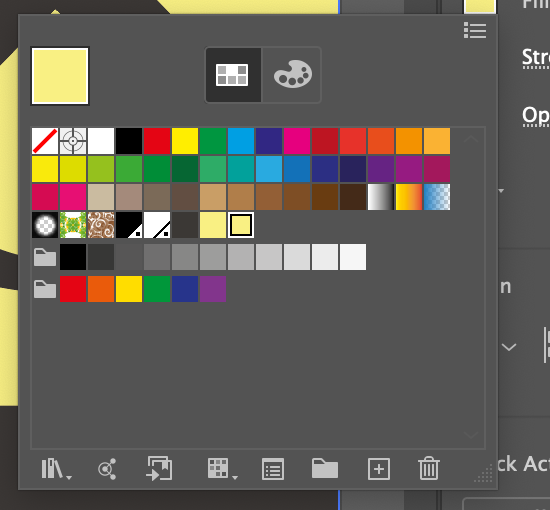Switch to Color Mixer palette tab
This screenshot has height=510, width=550.
click(x=292, y=75)
